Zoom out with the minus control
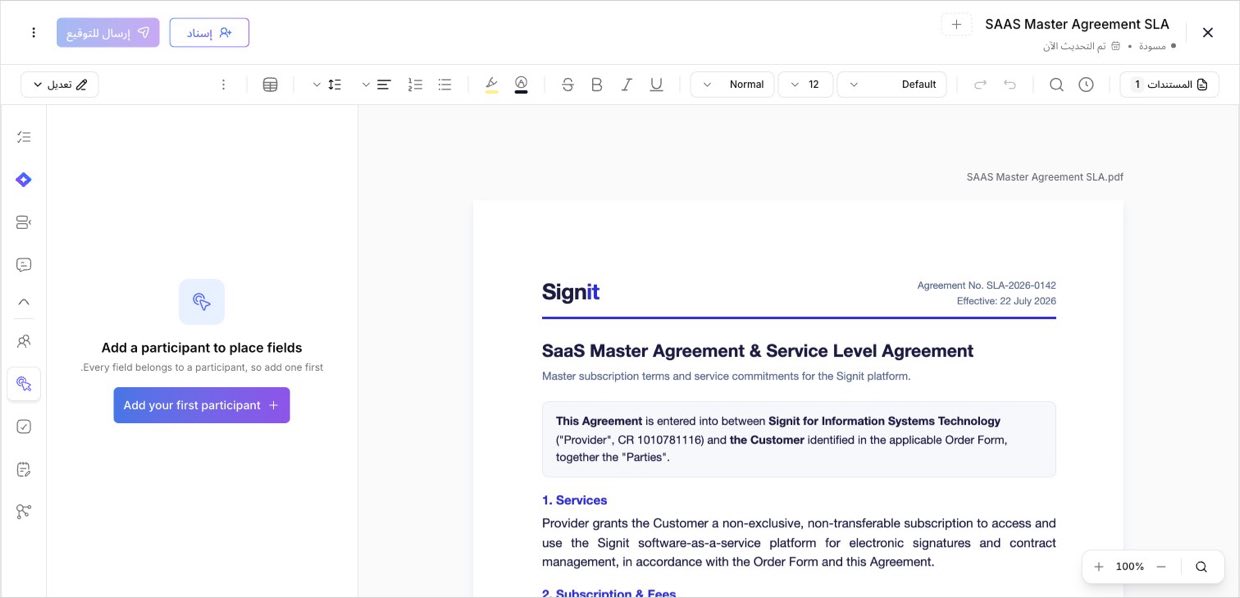 (x=1161, y=567)
